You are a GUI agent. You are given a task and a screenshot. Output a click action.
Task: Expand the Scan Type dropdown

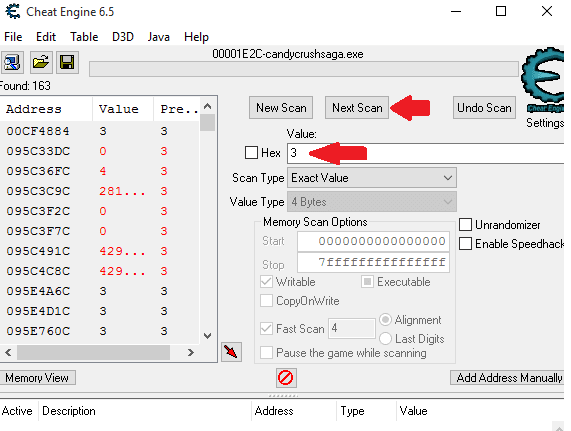coord(372,178)
